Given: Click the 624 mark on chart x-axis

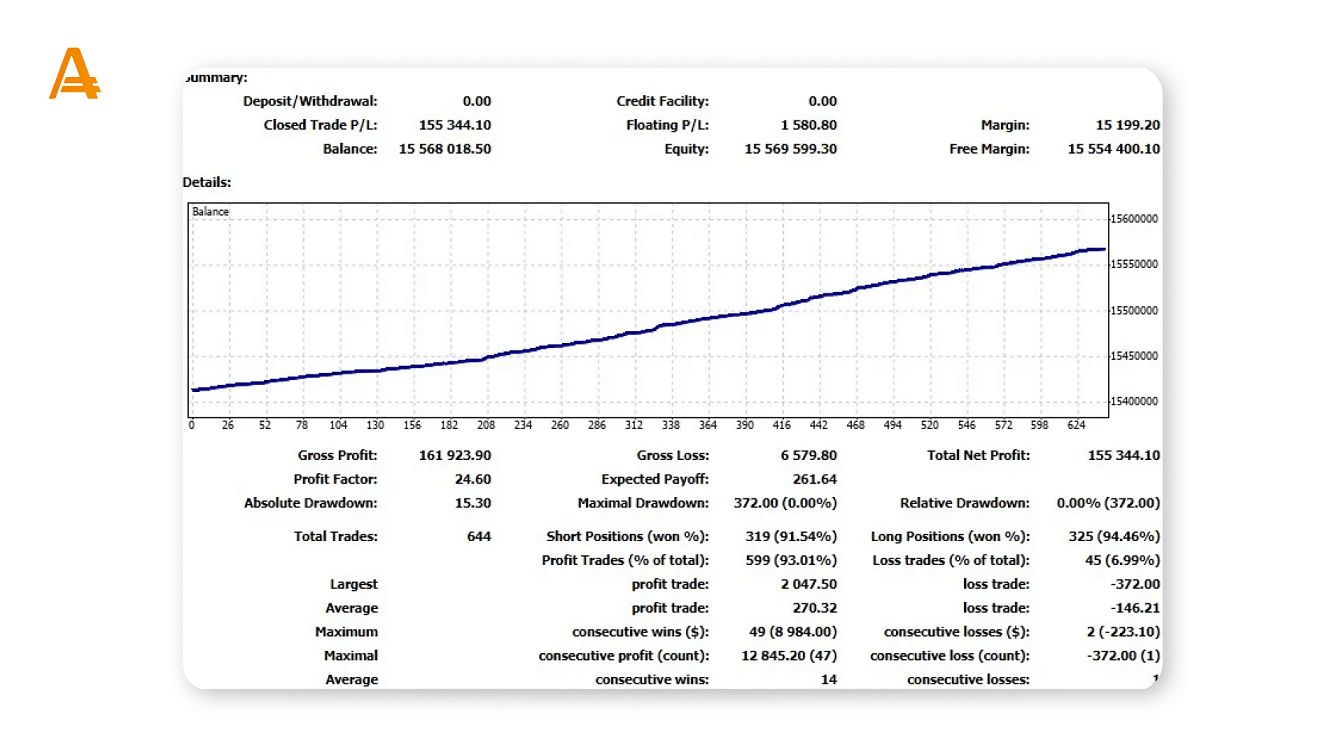Looking at the screenshot, I should tap(1076, 425).
